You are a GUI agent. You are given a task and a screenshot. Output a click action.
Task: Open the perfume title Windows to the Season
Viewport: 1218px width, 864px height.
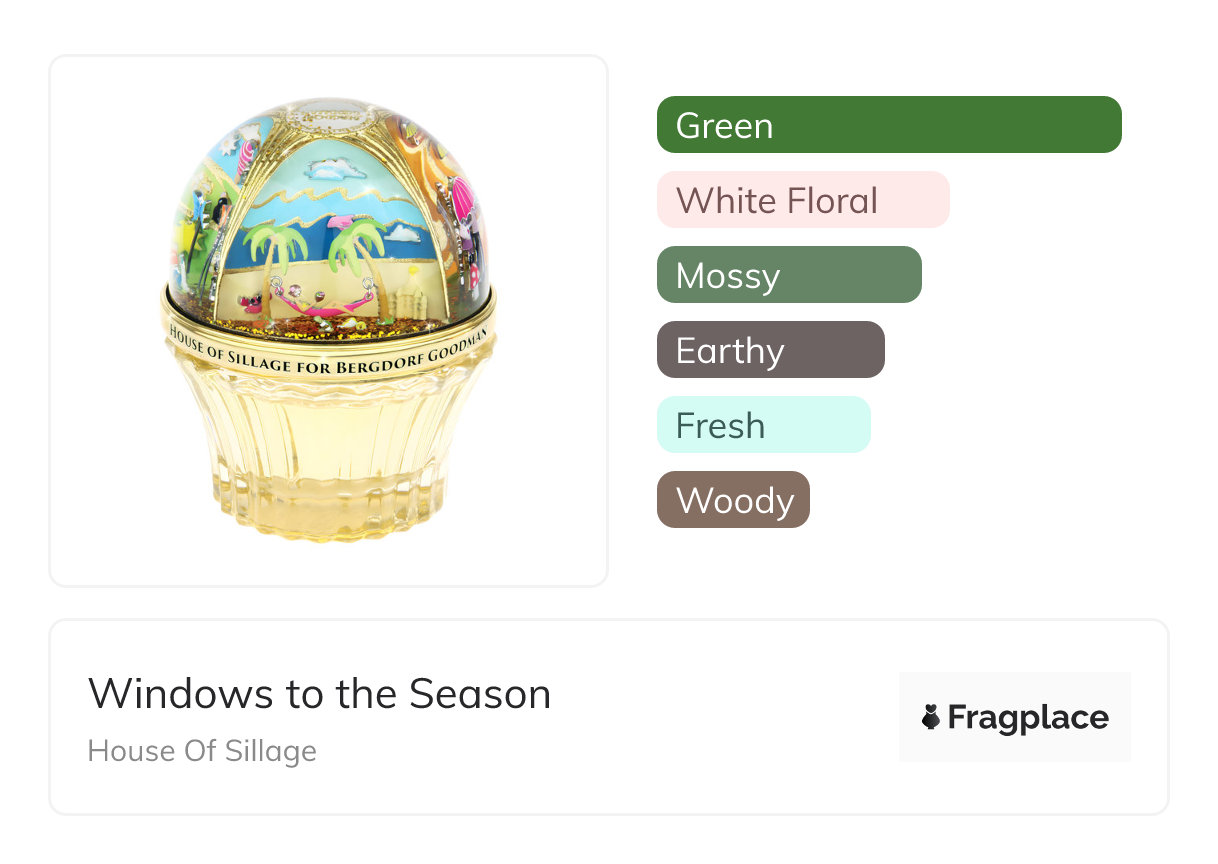pyautogui.click(x=319, y=694)
